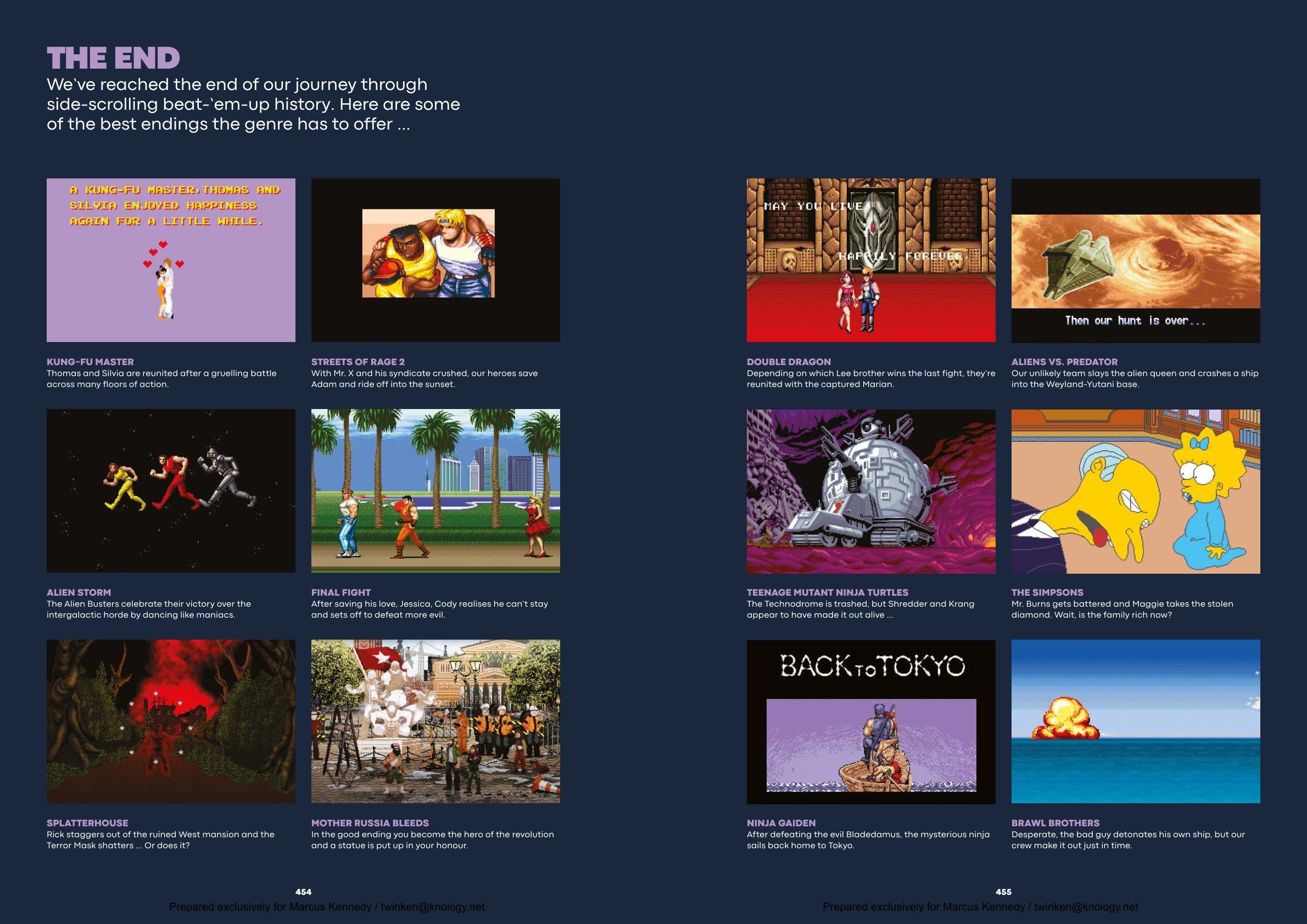Click the description 'Our unlikely team slays the alien queen'
This screenshot has width=1307, height=924.
click(x=1135, y=379)
